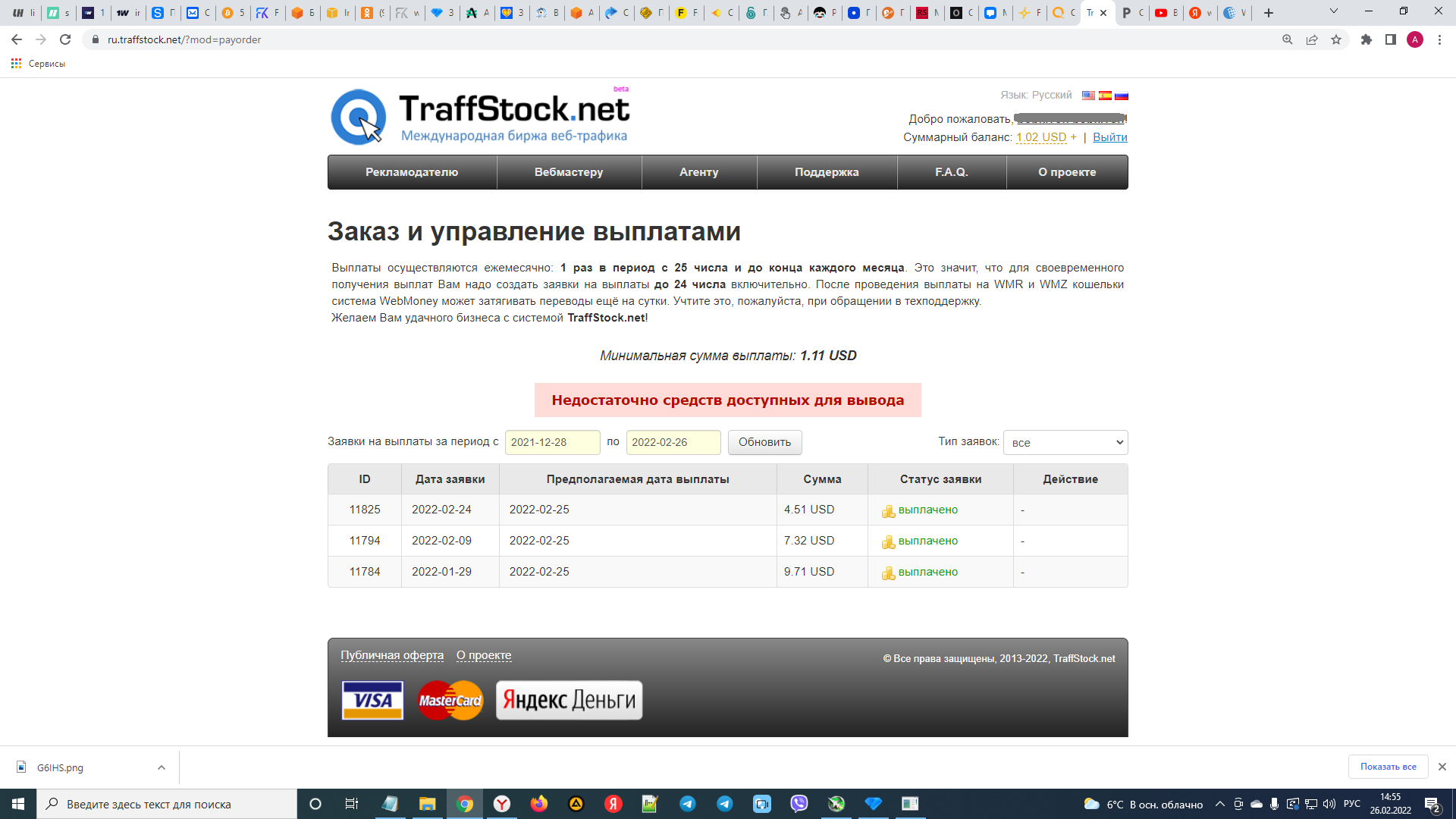Click the browser address bar URL
This screenshot has width=1456, height=819.
[184, 39]
